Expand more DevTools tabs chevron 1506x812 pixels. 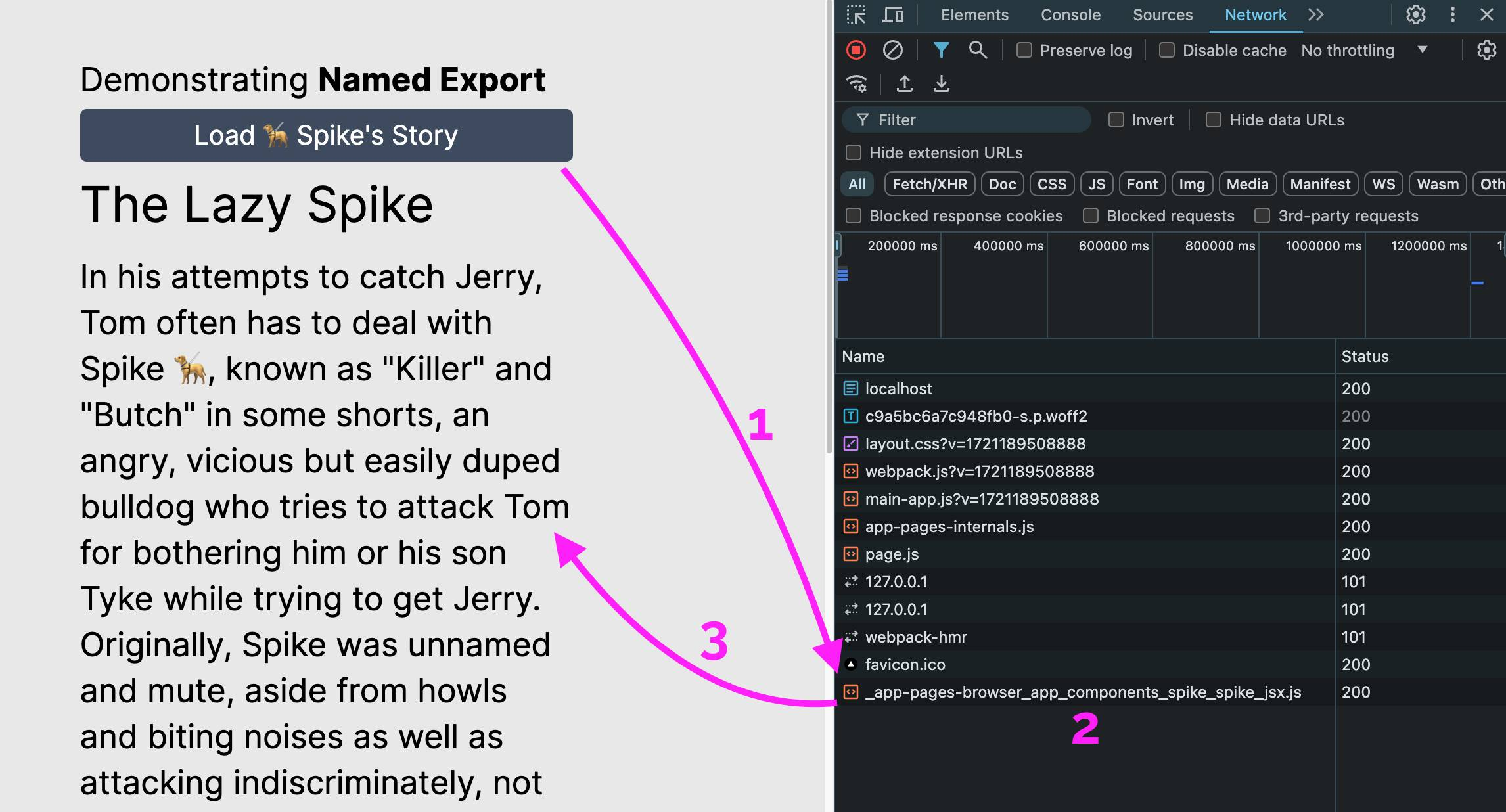(x=1315, y=14)
